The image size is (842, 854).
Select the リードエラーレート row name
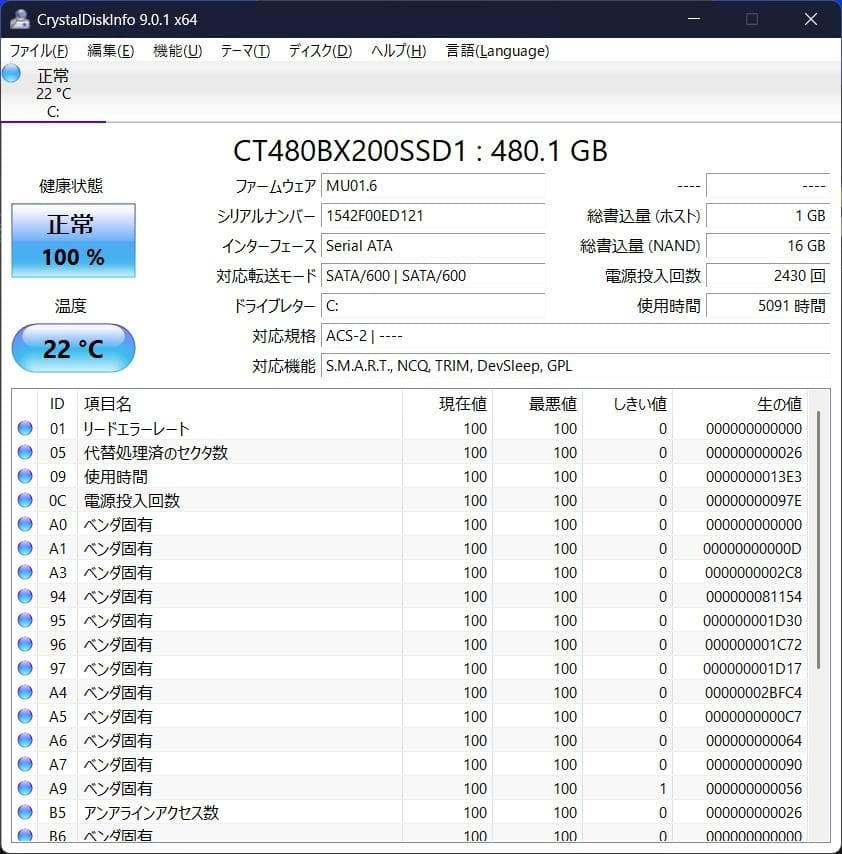pos(136,429)
